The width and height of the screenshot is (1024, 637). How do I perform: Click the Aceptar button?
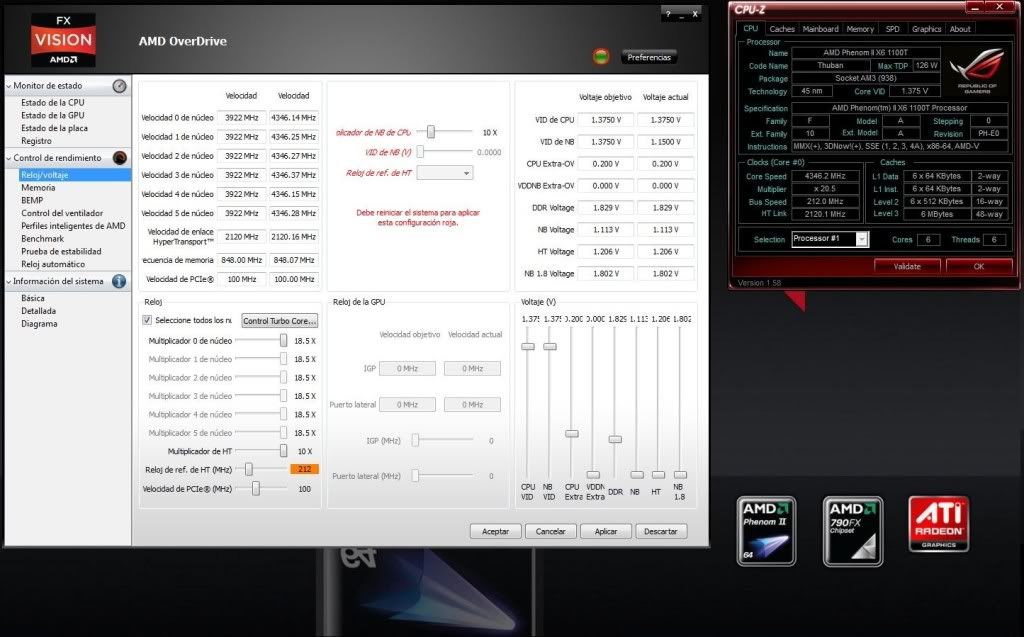tap(495, 531)
